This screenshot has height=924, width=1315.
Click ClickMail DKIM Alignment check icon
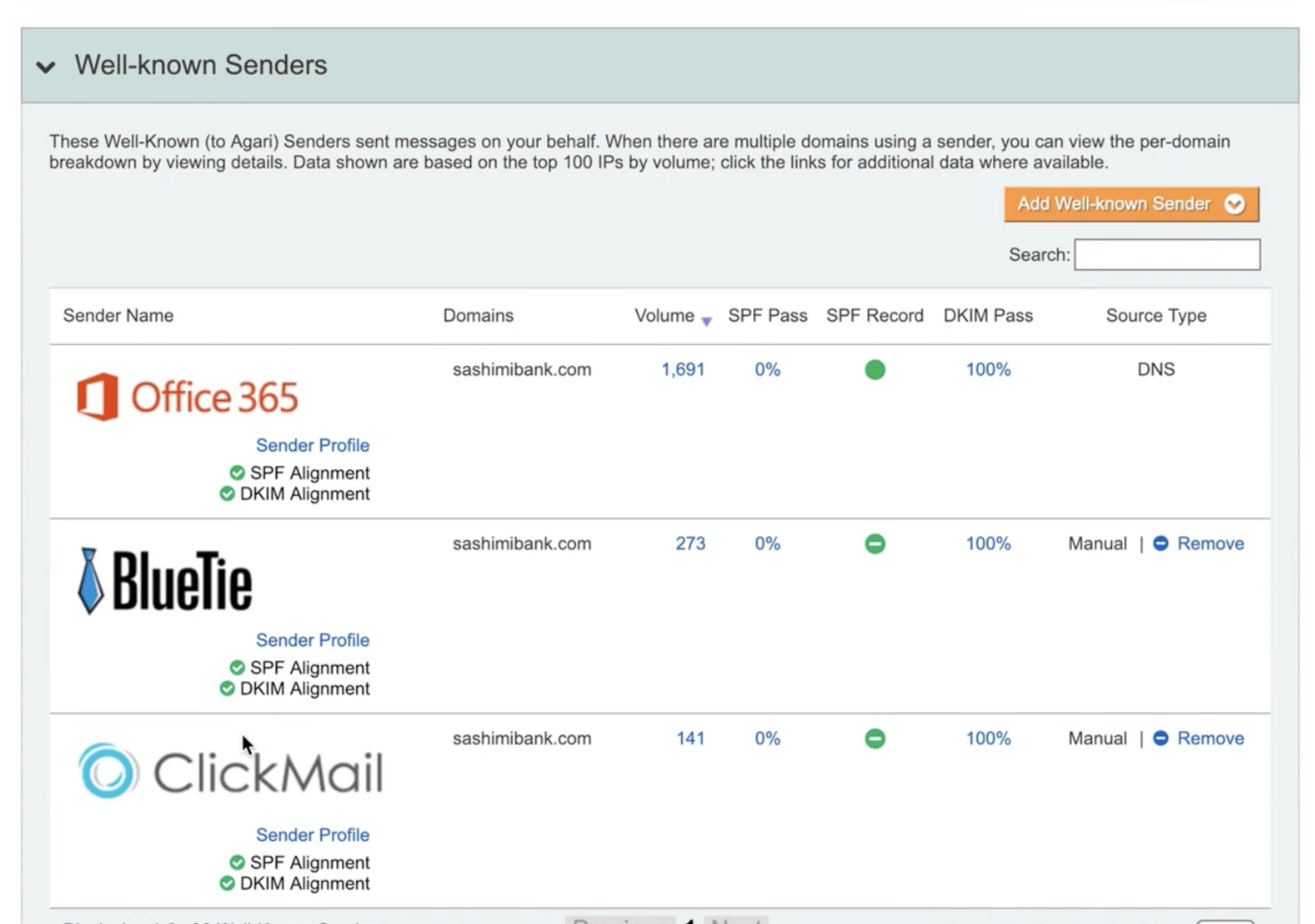tap(227, 883)
